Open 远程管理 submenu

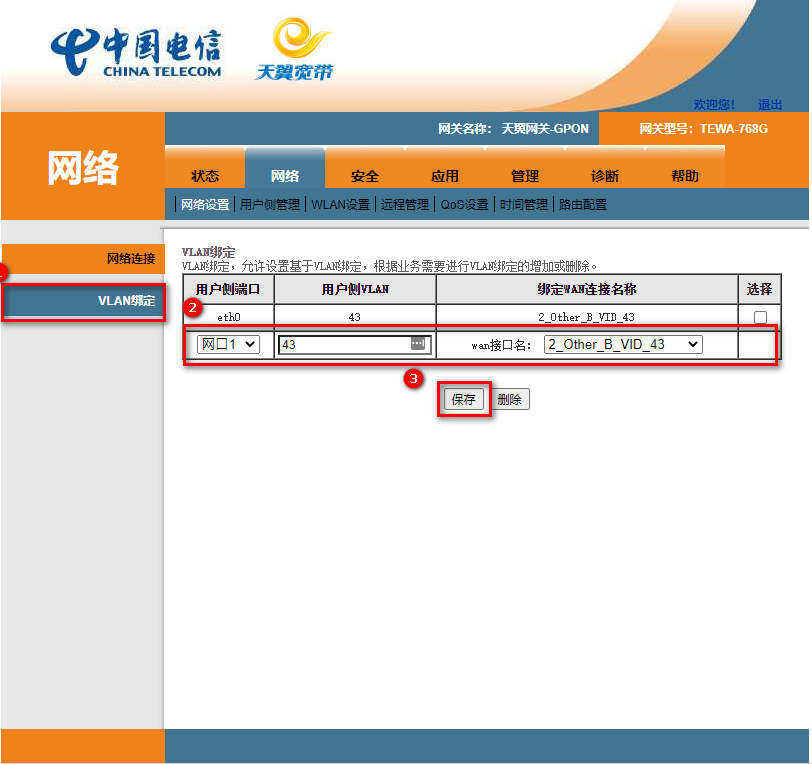click(404, 205)
